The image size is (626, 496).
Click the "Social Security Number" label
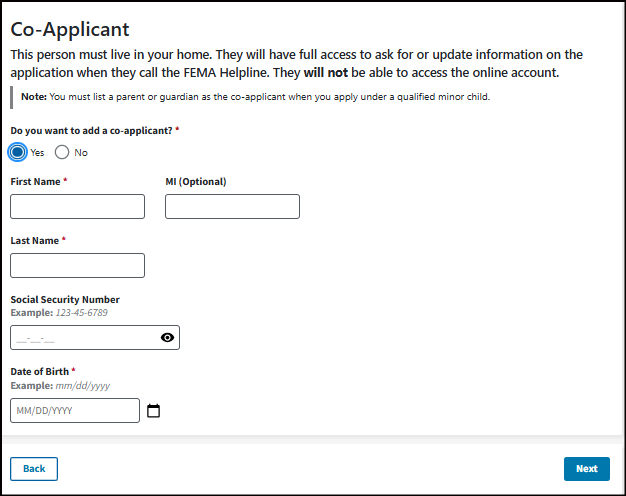pos(65,299)
